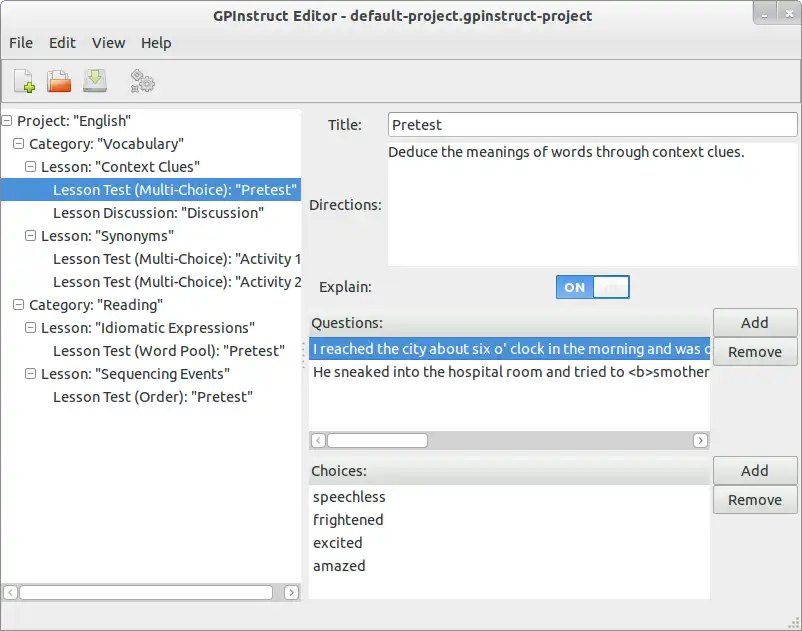This screenshot has height=631, width=802.
Task: Click the project tree horizontal scrollbar thumb
Action: coord(146,592)
